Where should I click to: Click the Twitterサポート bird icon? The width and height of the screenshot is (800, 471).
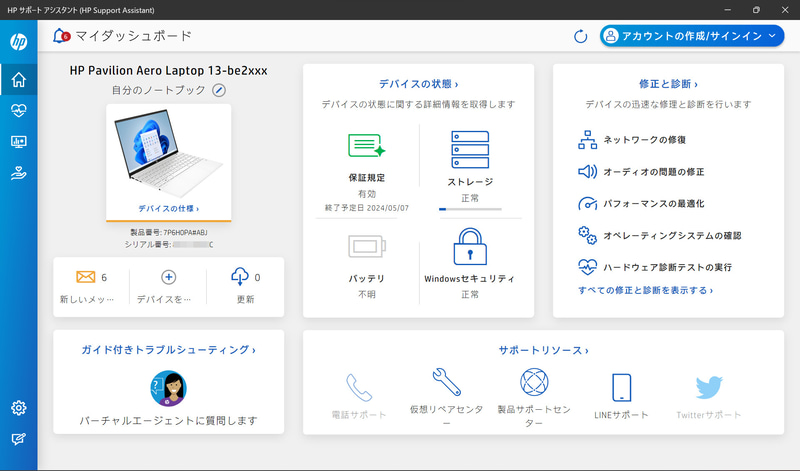pos(709,388)
